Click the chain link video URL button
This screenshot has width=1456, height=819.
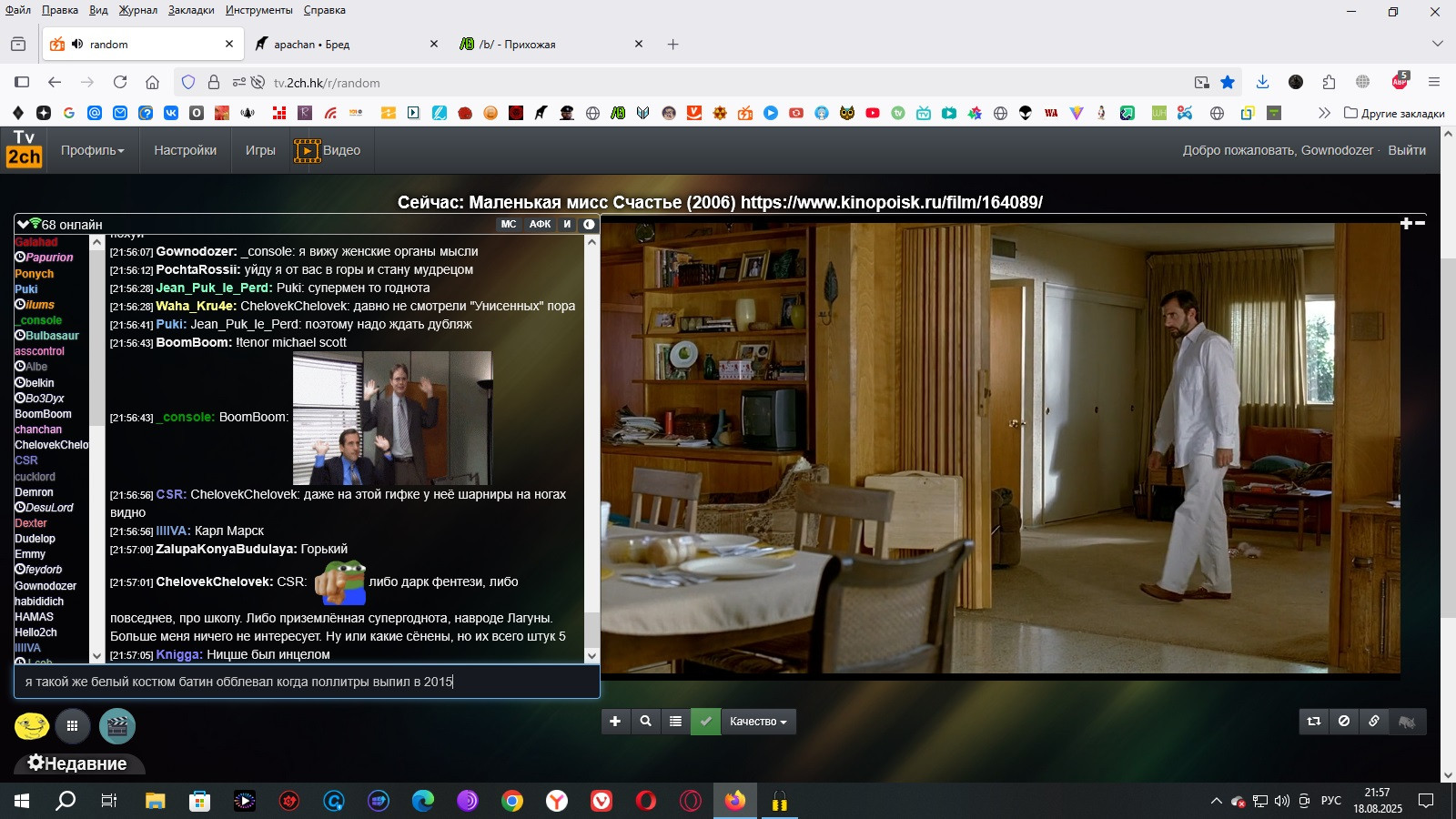[x=1374, y=721]
